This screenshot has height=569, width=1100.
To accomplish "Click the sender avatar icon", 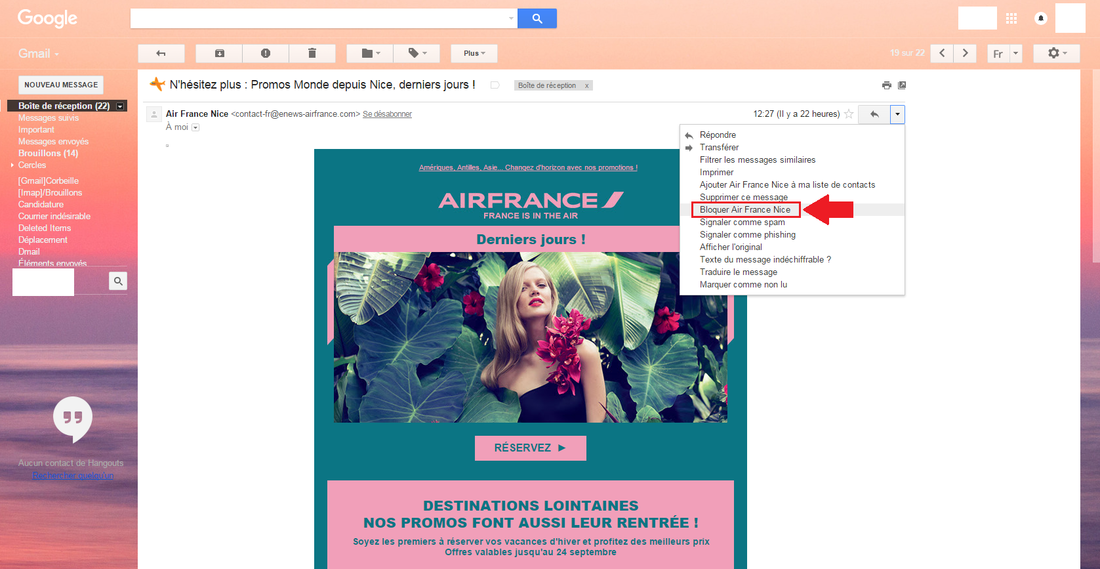I will [x=152, y=114].
